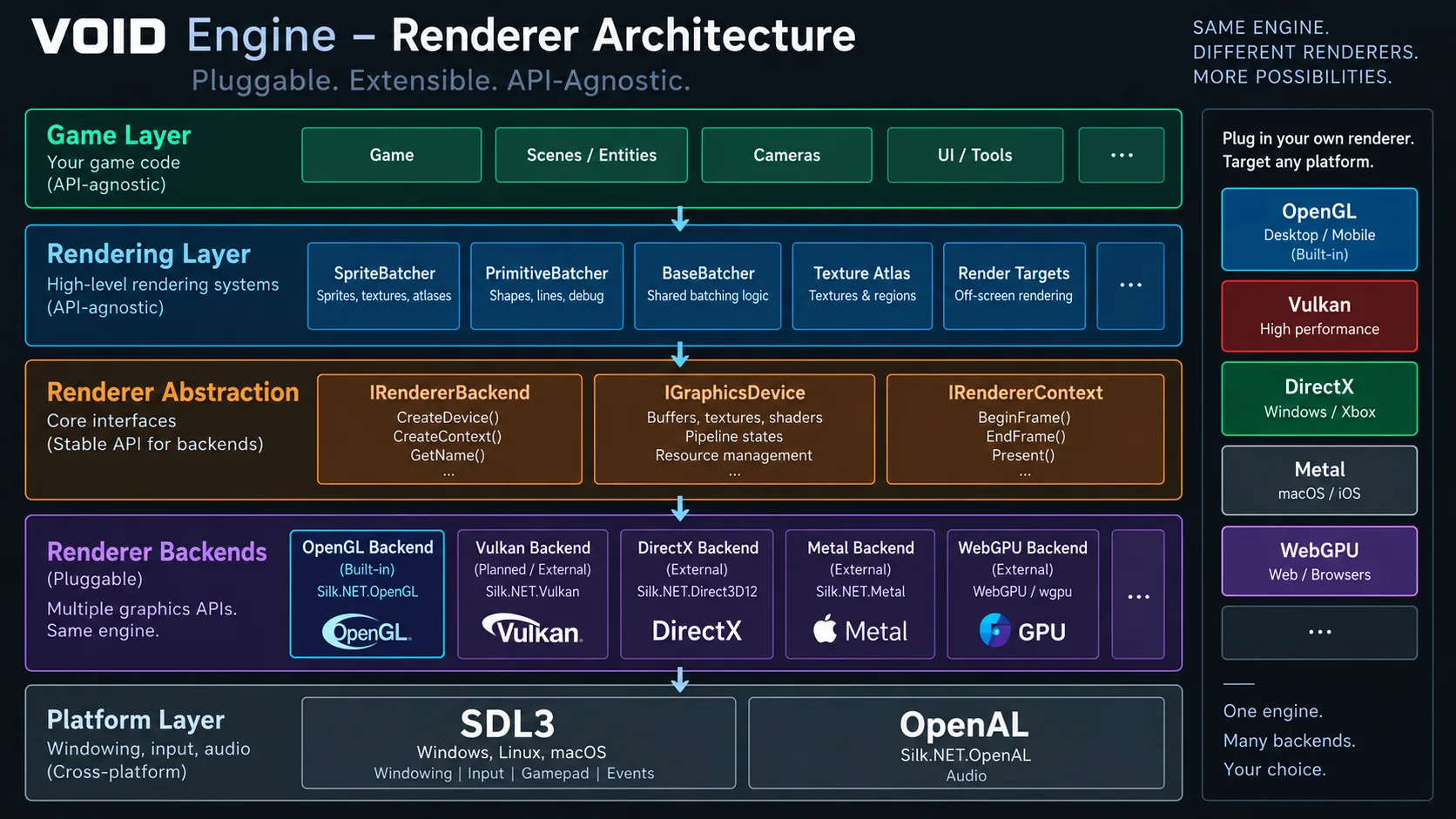Select the OpenAL audio box
The width and height of the screenshot is (1456, 819).
coord(956,742)
